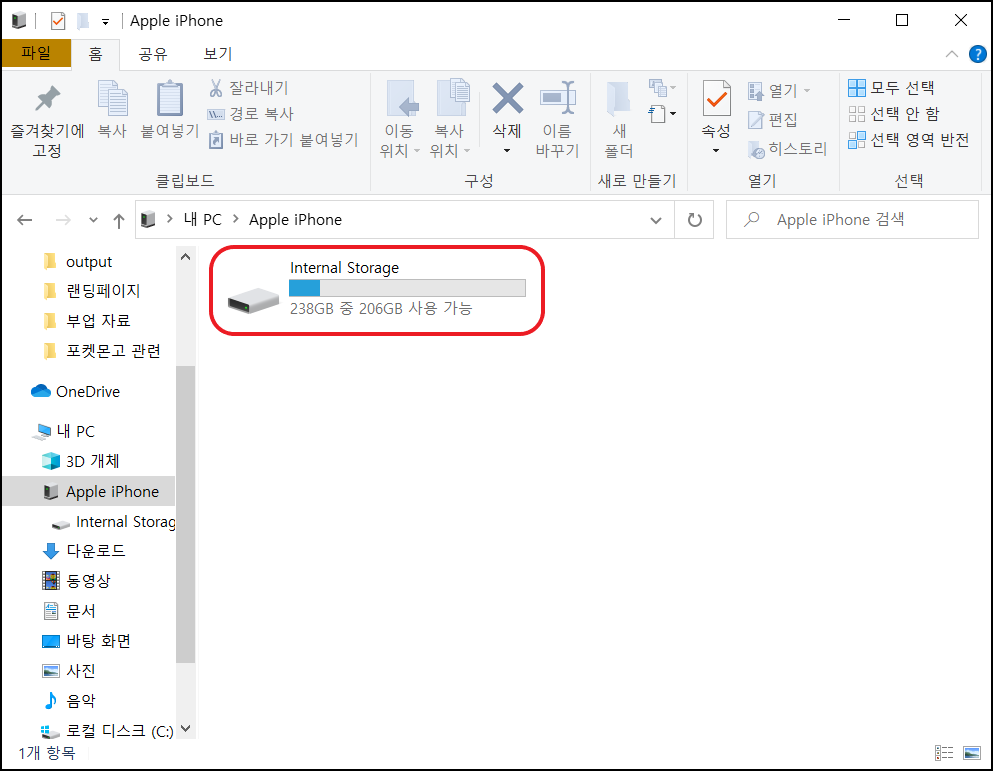Collapse the ribbon with the chevron
This screenshot has height=771, width=993.
point(952,54)
